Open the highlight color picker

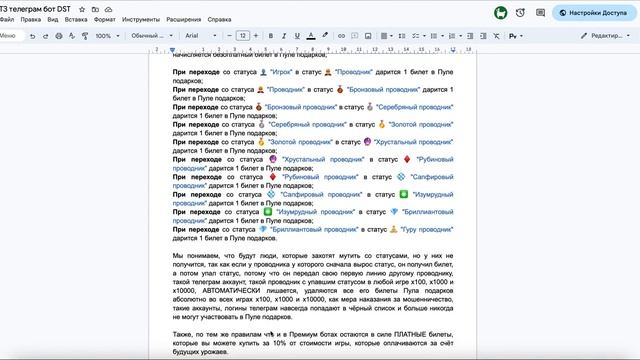click(x=325, y=36)
